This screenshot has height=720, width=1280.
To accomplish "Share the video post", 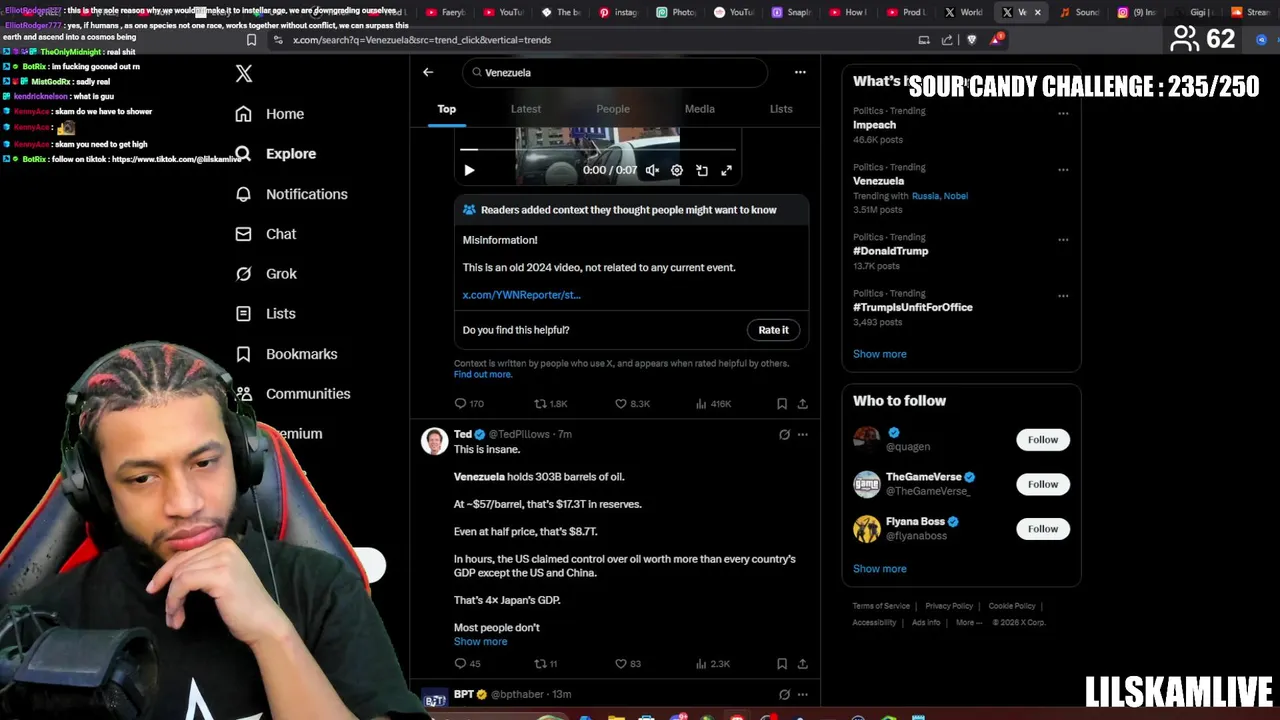I will [802, 404].
